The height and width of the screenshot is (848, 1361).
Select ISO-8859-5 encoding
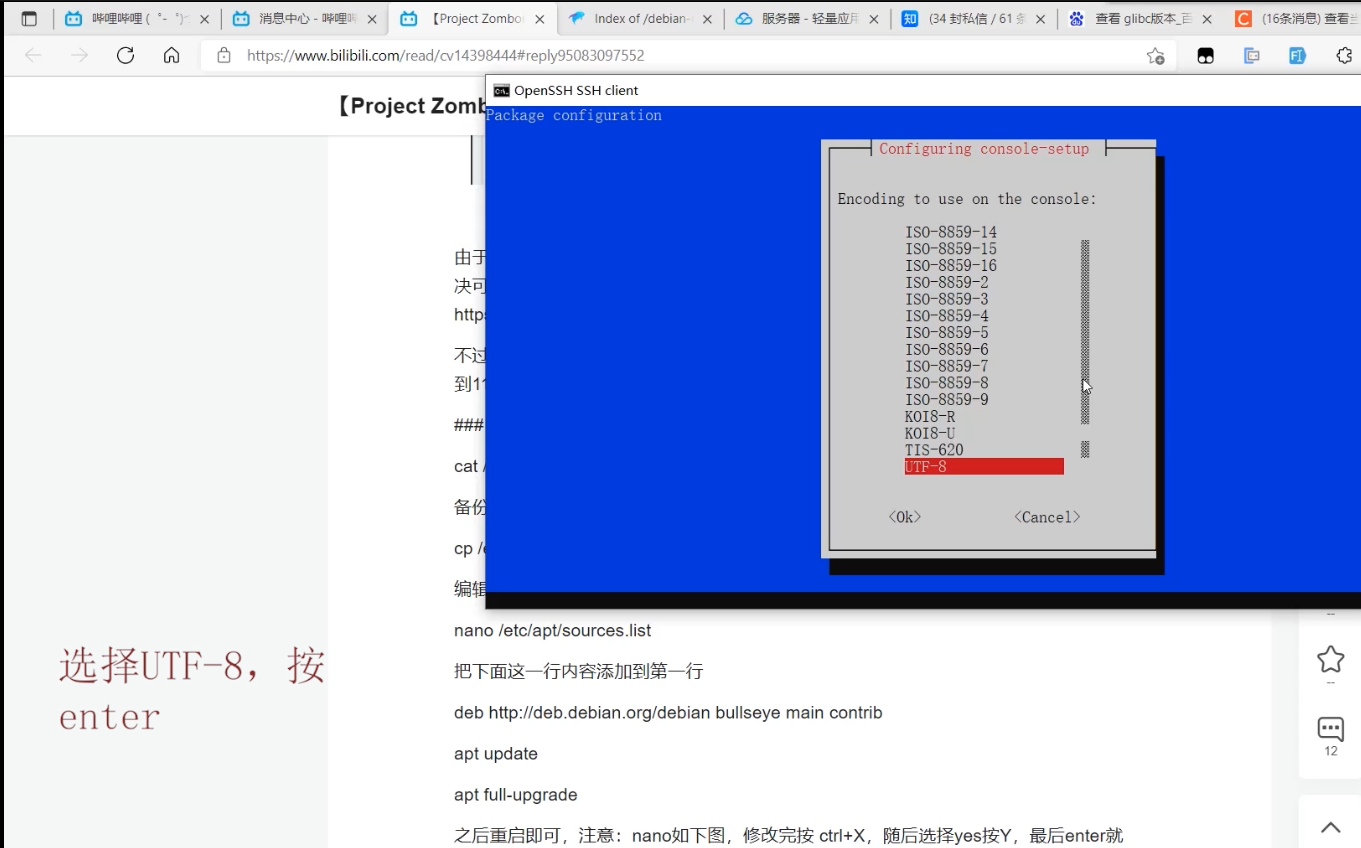click(947, 333)
